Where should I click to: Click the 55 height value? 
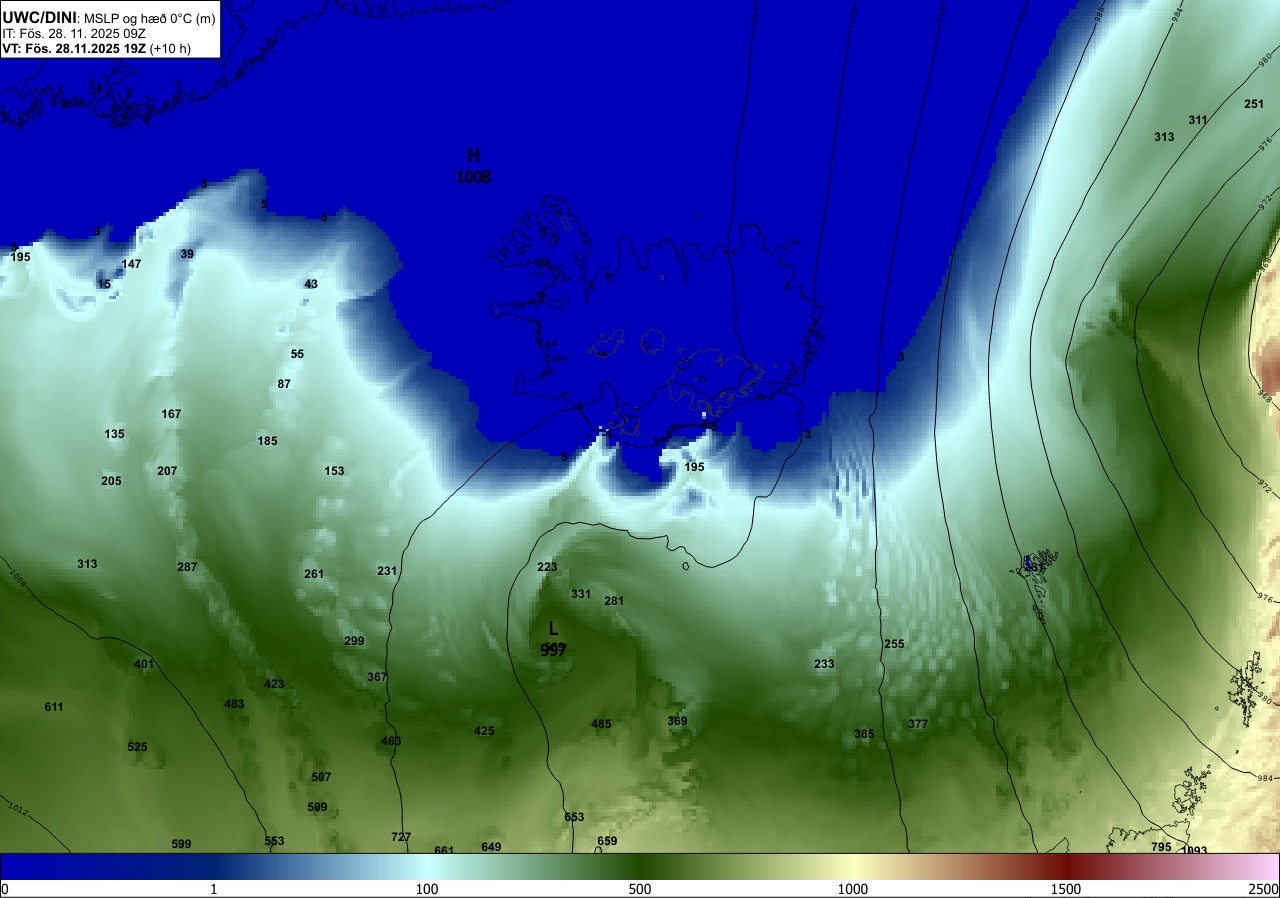click(297, 354)
